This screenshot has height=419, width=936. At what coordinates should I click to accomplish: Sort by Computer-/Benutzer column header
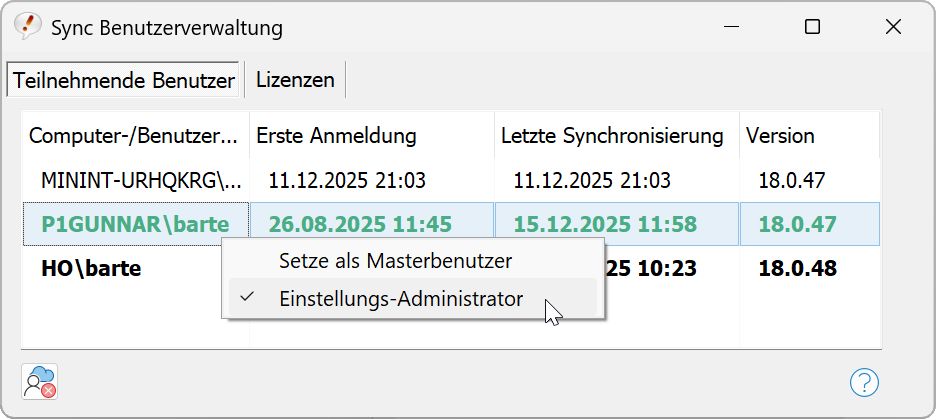pyautogui.click(x=134, y=135)
